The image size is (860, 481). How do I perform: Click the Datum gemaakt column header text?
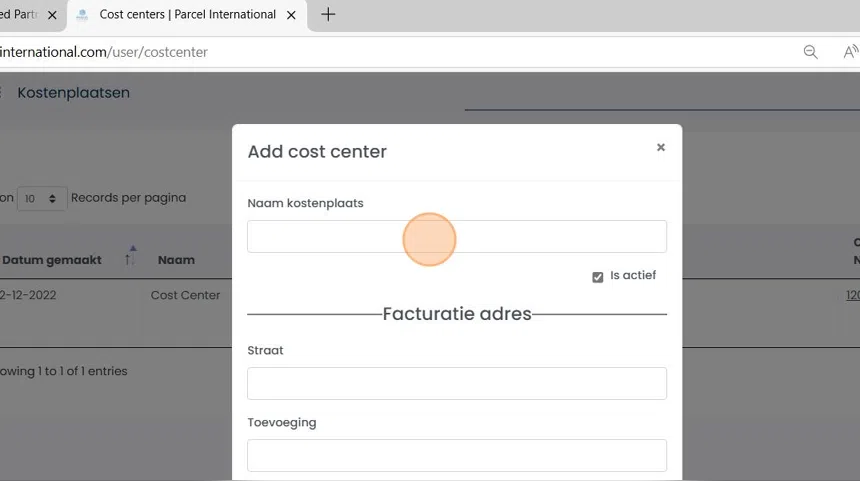tap(52, 260)
